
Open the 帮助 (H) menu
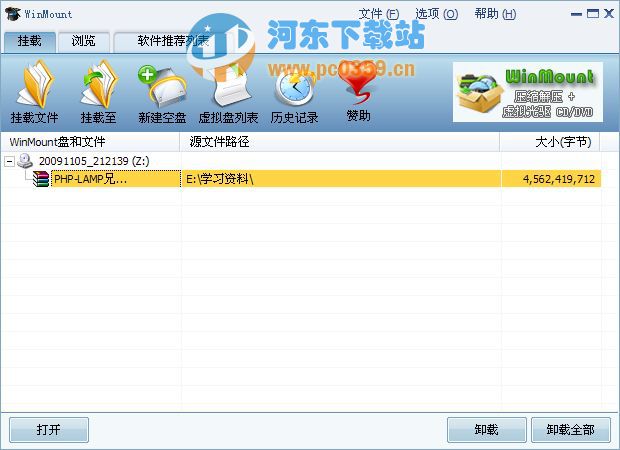point(495,14)
